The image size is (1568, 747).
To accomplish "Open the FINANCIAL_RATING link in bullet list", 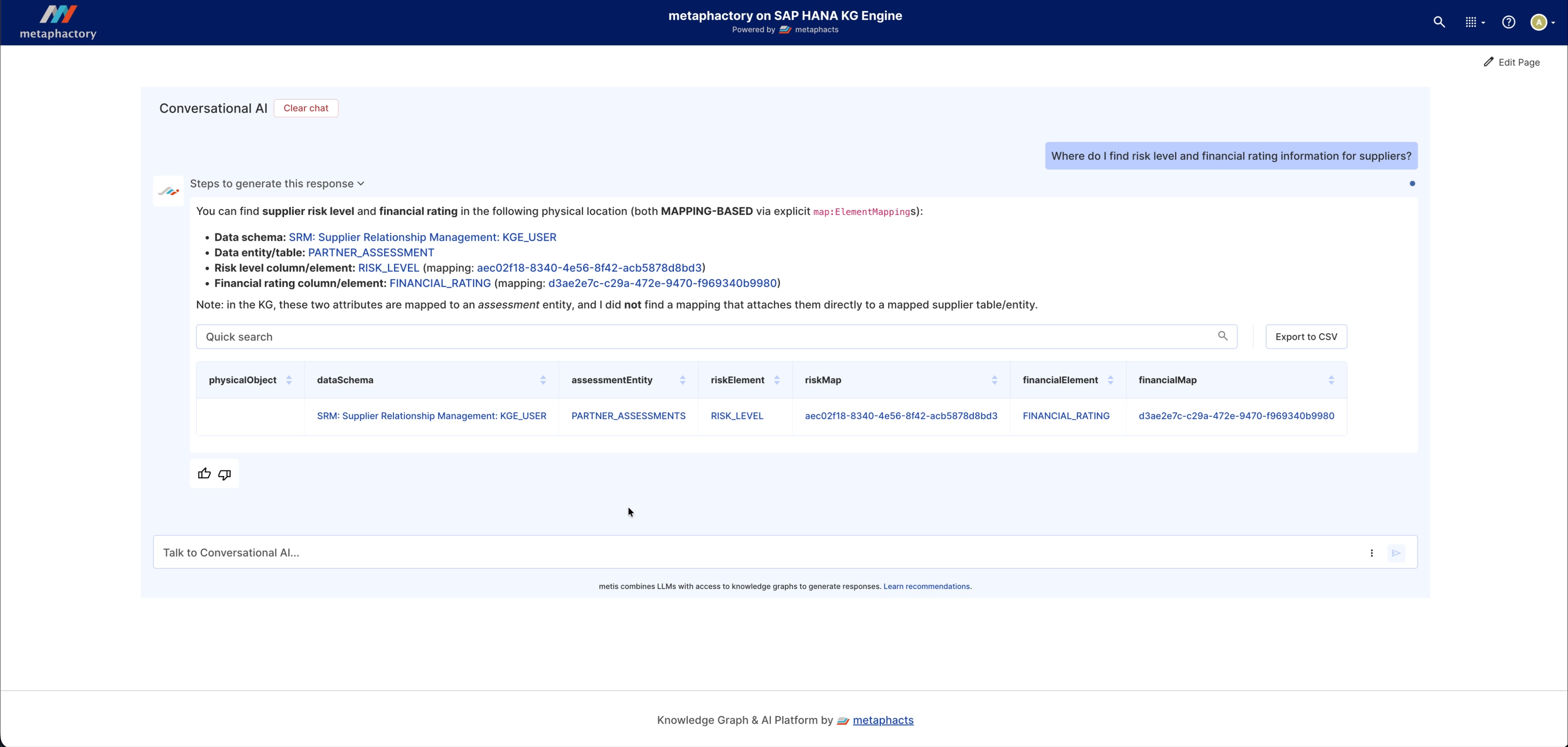I will point(440,283).
